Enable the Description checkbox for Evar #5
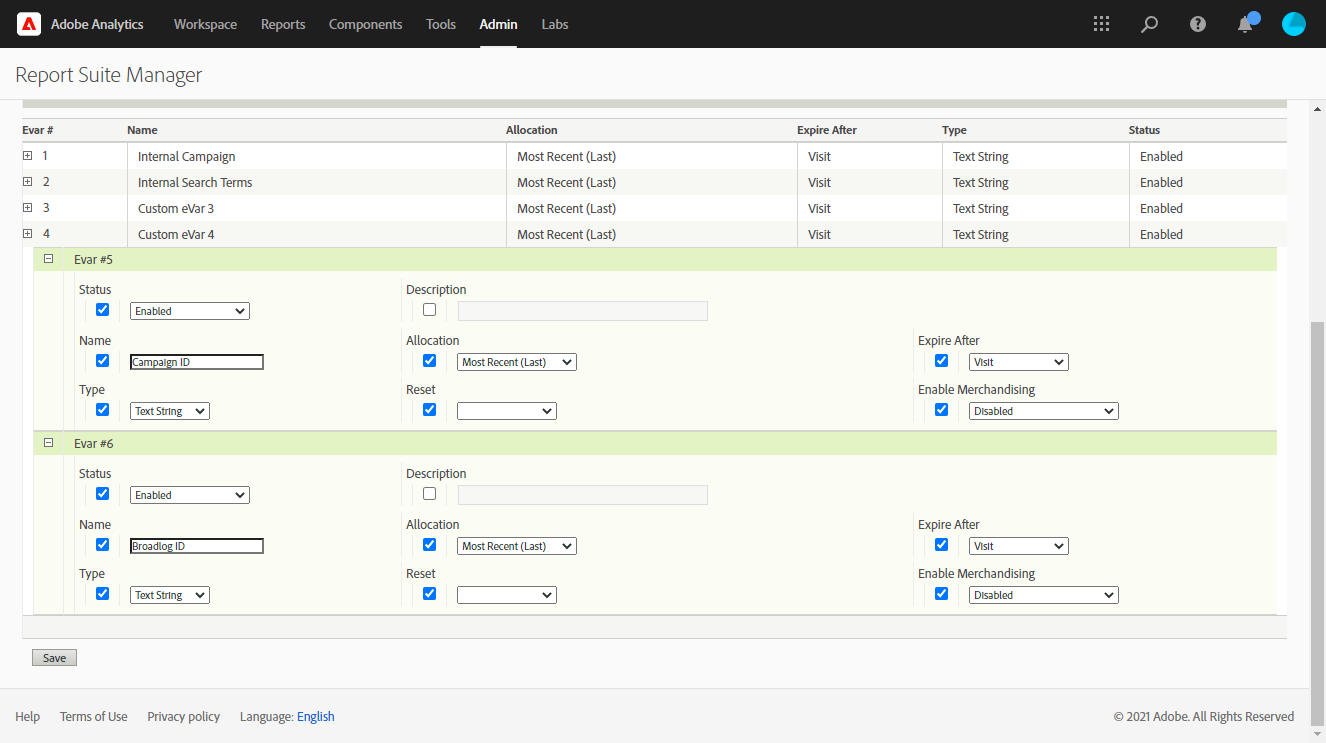This screenshot has height=743, width=1326. click(429, 310)
